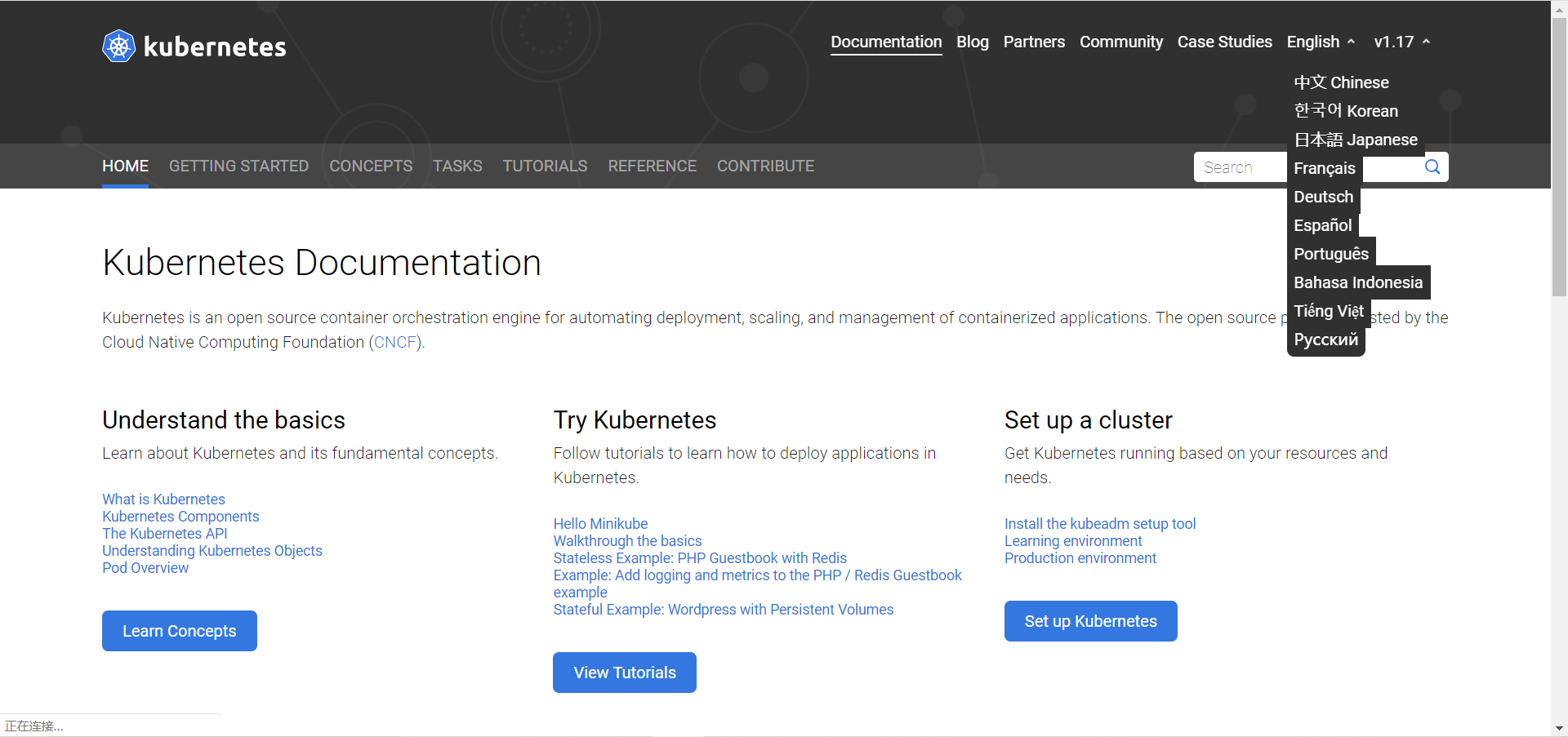This screenshot has height=737, width=1568.
Task: Click the Understand the basics heading
Action: (224, 420)
